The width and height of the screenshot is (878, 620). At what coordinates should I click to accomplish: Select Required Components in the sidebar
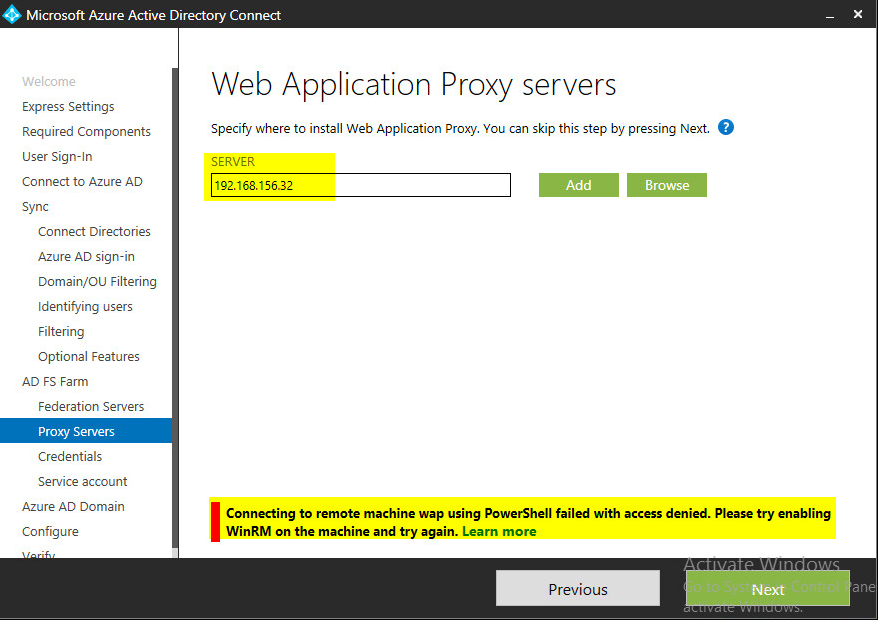(x=86, y=132)
